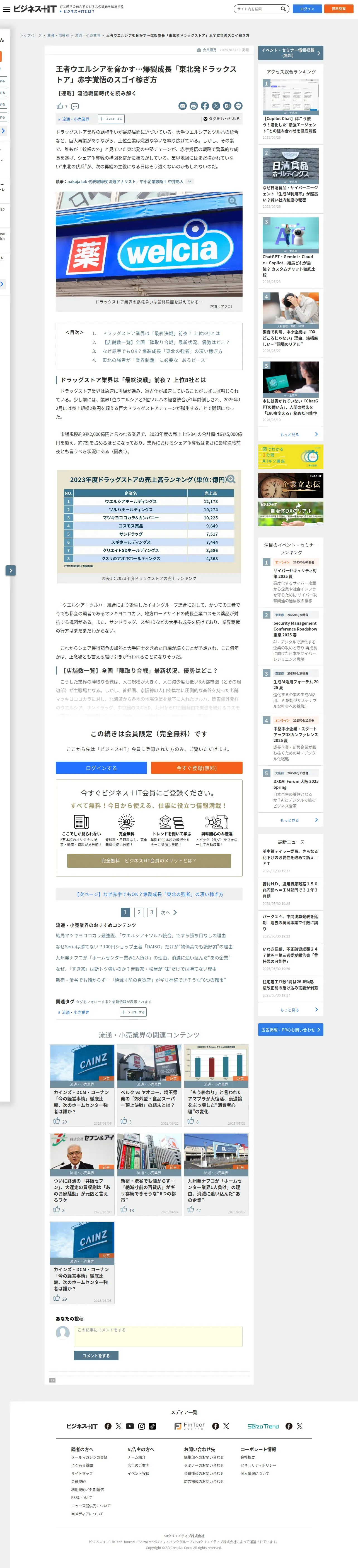Click the search magnifier icon in header
Viewport: 358px width, 1568px height.
coord(283,9)
